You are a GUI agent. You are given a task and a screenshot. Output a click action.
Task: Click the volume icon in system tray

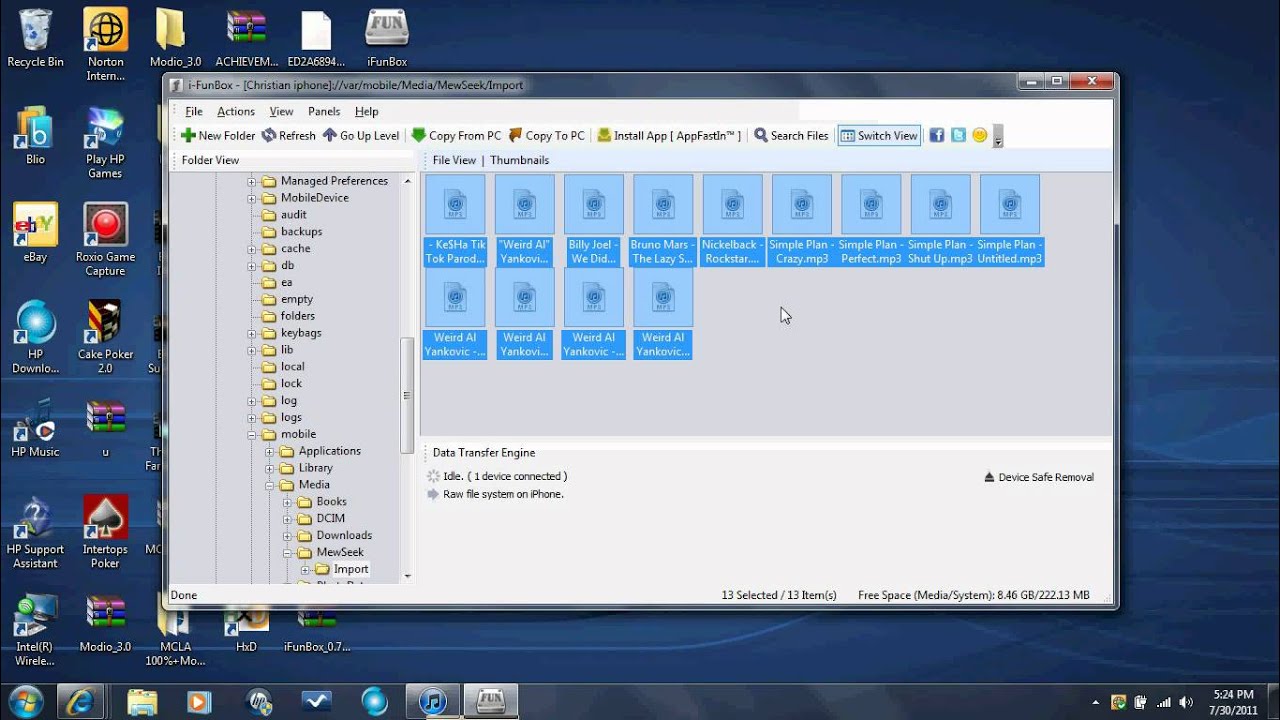tap(1186, 702)
